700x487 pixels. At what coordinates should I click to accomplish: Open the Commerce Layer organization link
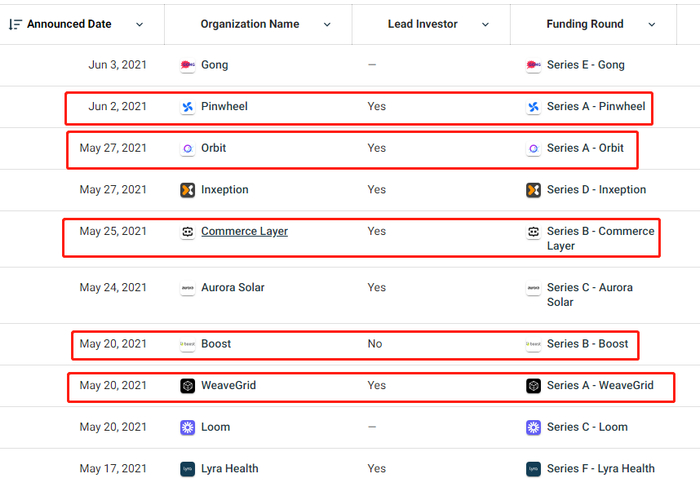point(244,232)
